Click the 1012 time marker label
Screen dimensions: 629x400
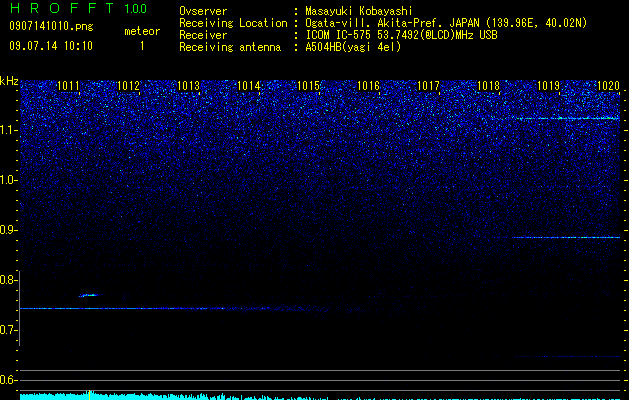tap(128, 86)
